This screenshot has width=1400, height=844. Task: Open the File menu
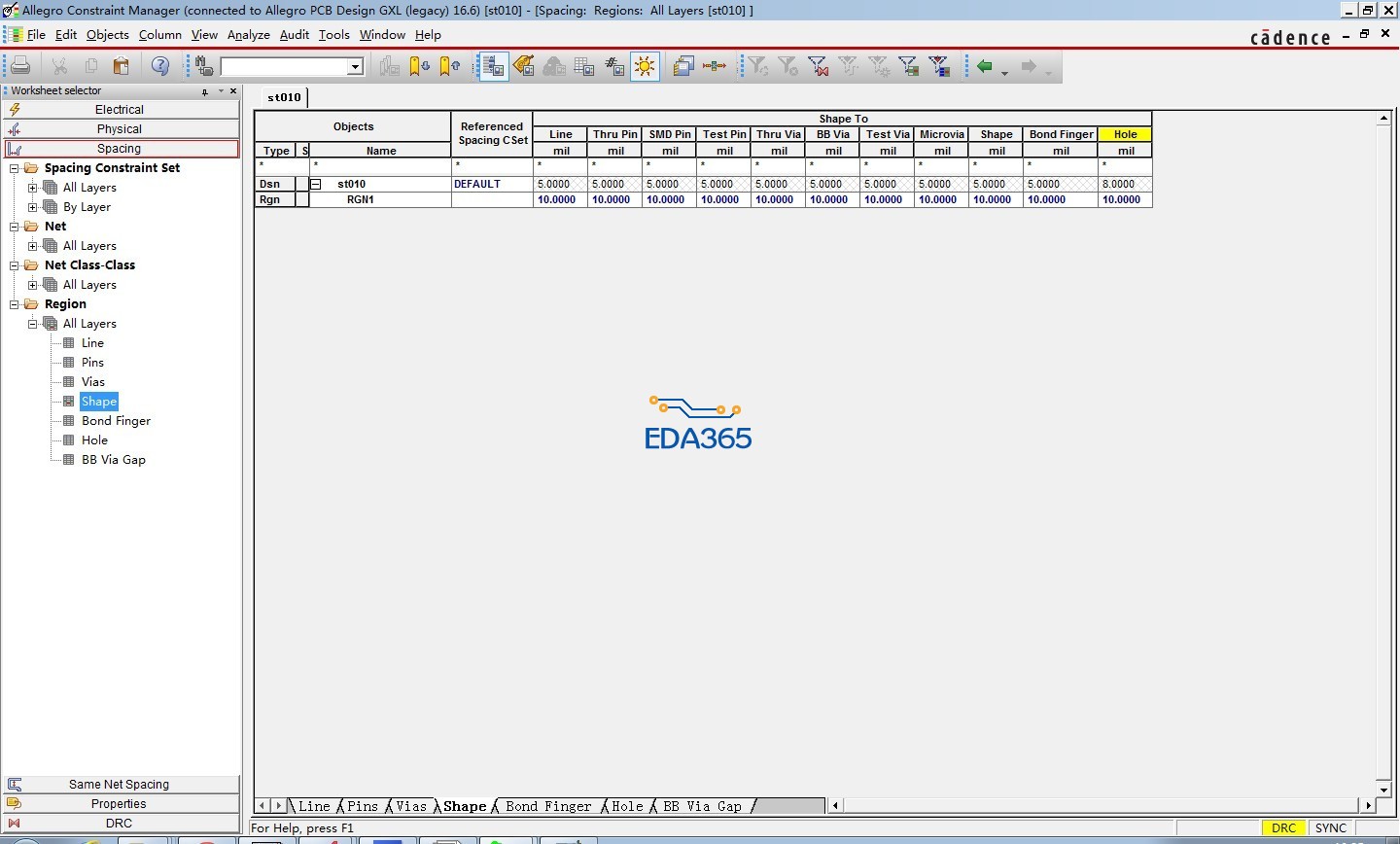(36, 35)
